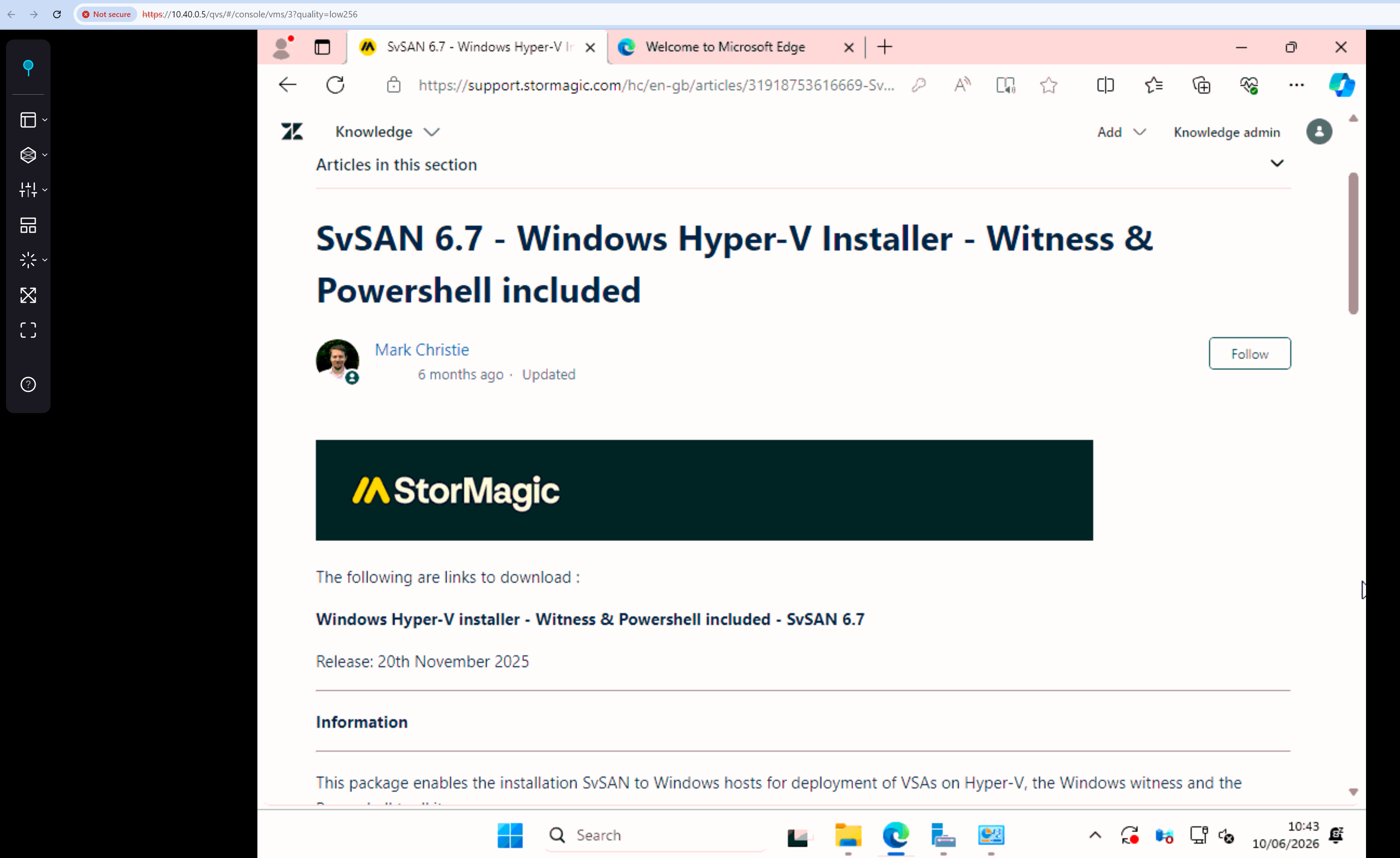Open a new Edge tab
Screen dimensions: 1400x858
click(x=885, y=47)
